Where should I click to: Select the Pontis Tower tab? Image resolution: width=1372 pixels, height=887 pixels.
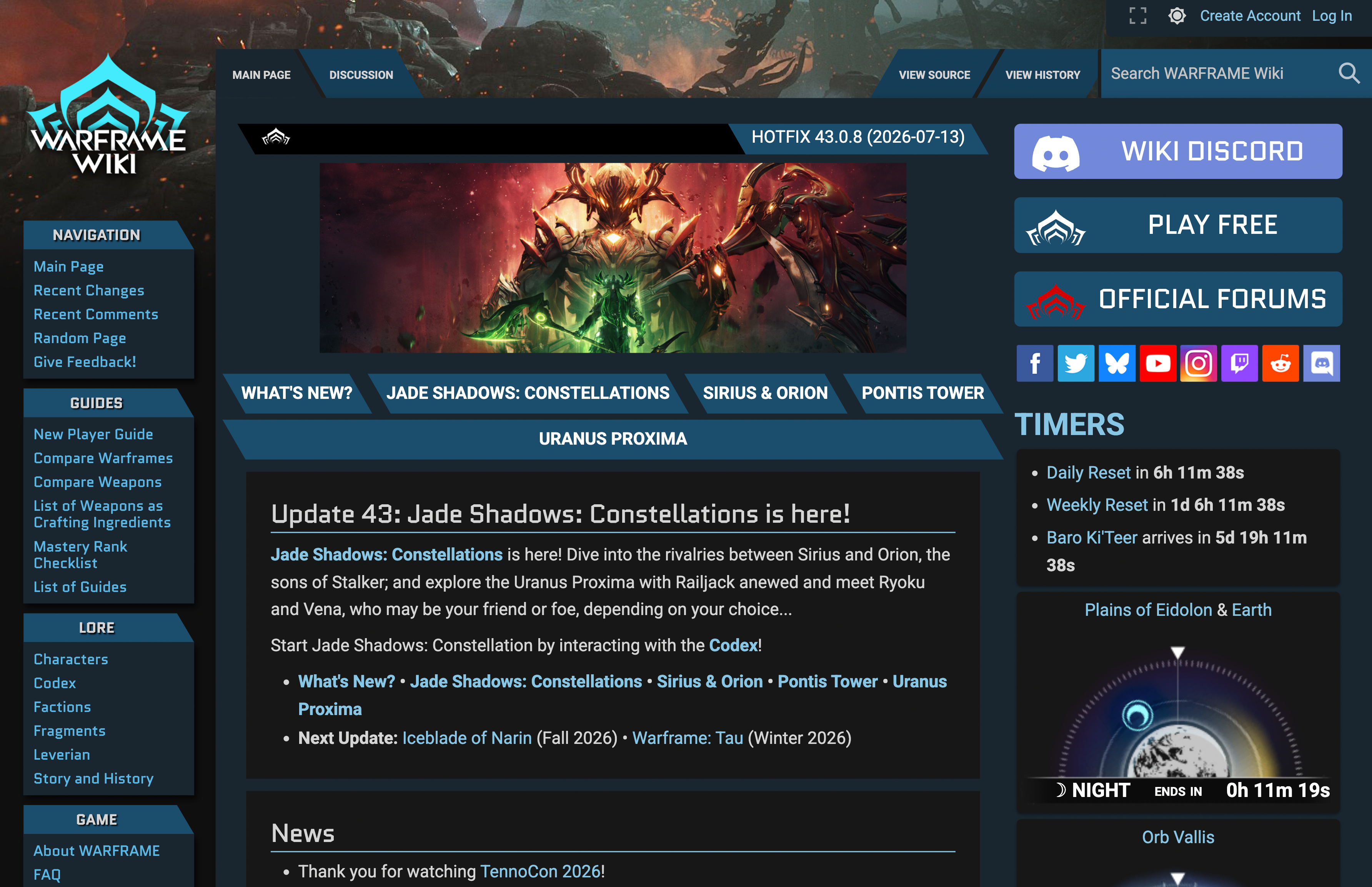click(x=922, y=393)
